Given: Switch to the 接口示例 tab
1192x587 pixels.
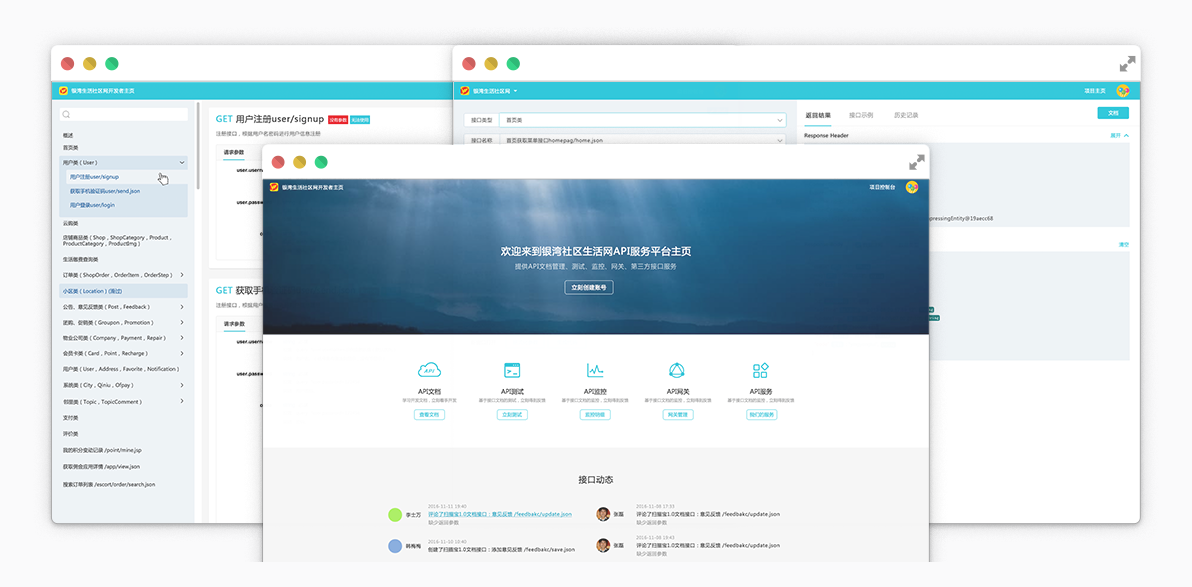Looking at the screenshot, I should coord(861,116).
